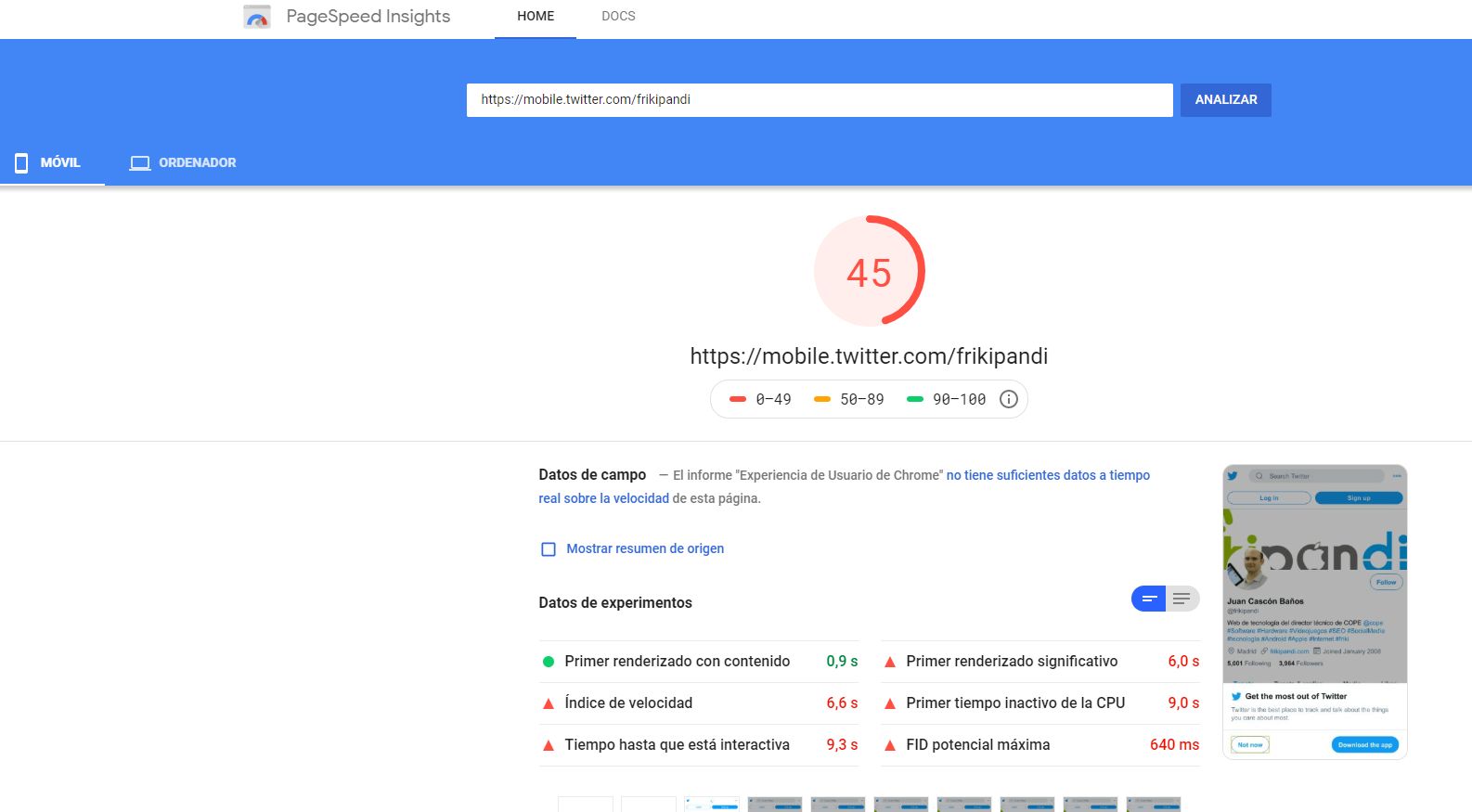This screenshot has width=1472, height=812.
Task: Click red triangle beside Tiempo hasta que está interactiva
Action: pyautogui.click(x=549, y=745)
